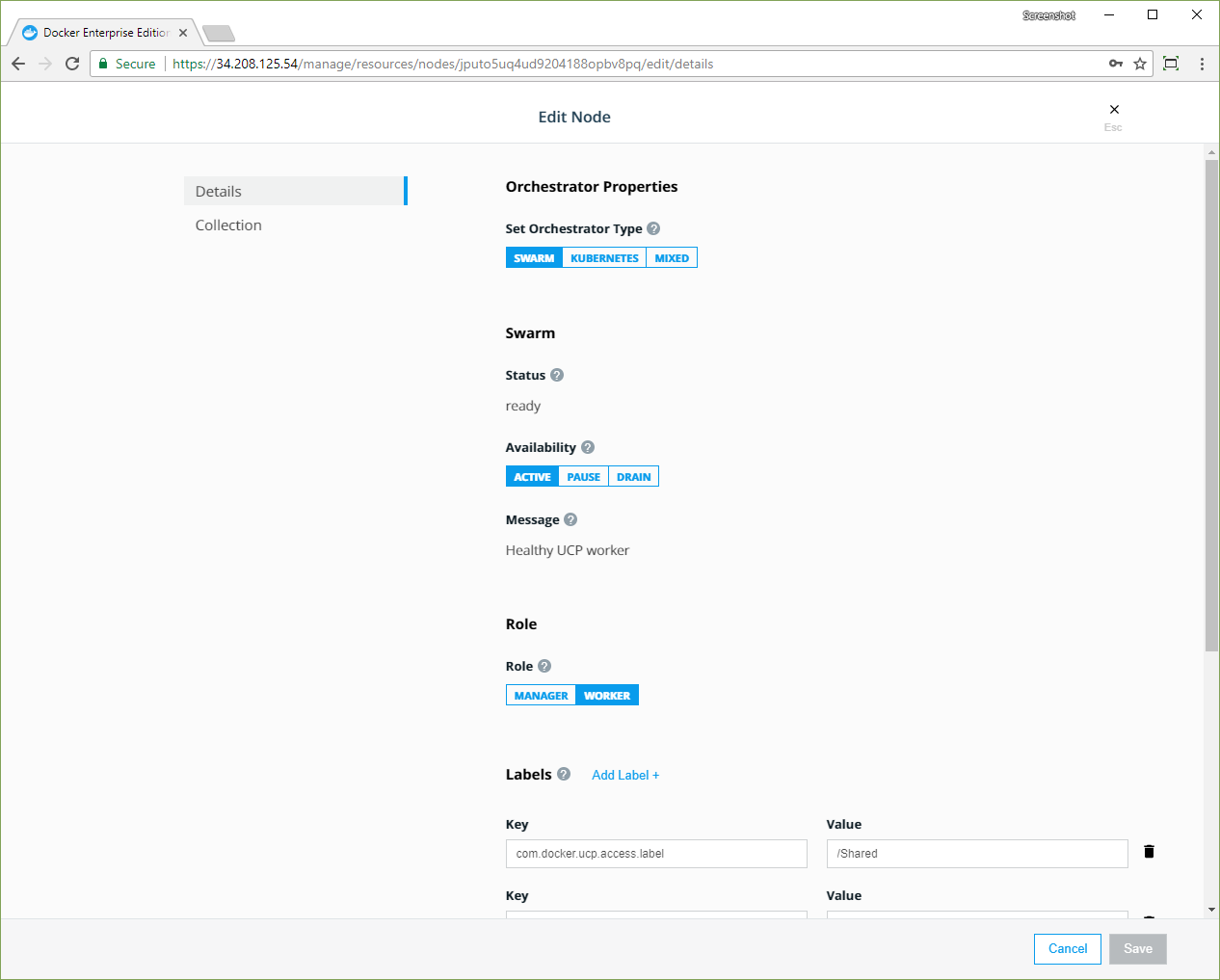Select the Details sidebar tab
Viewport: 1220px width, 980px height.
219,192
